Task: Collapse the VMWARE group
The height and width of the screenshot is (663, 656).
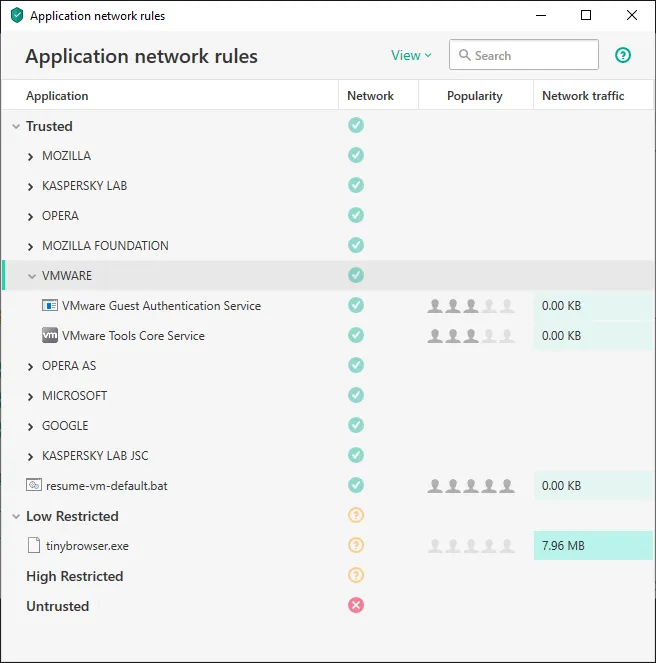Action: point(31,276)
